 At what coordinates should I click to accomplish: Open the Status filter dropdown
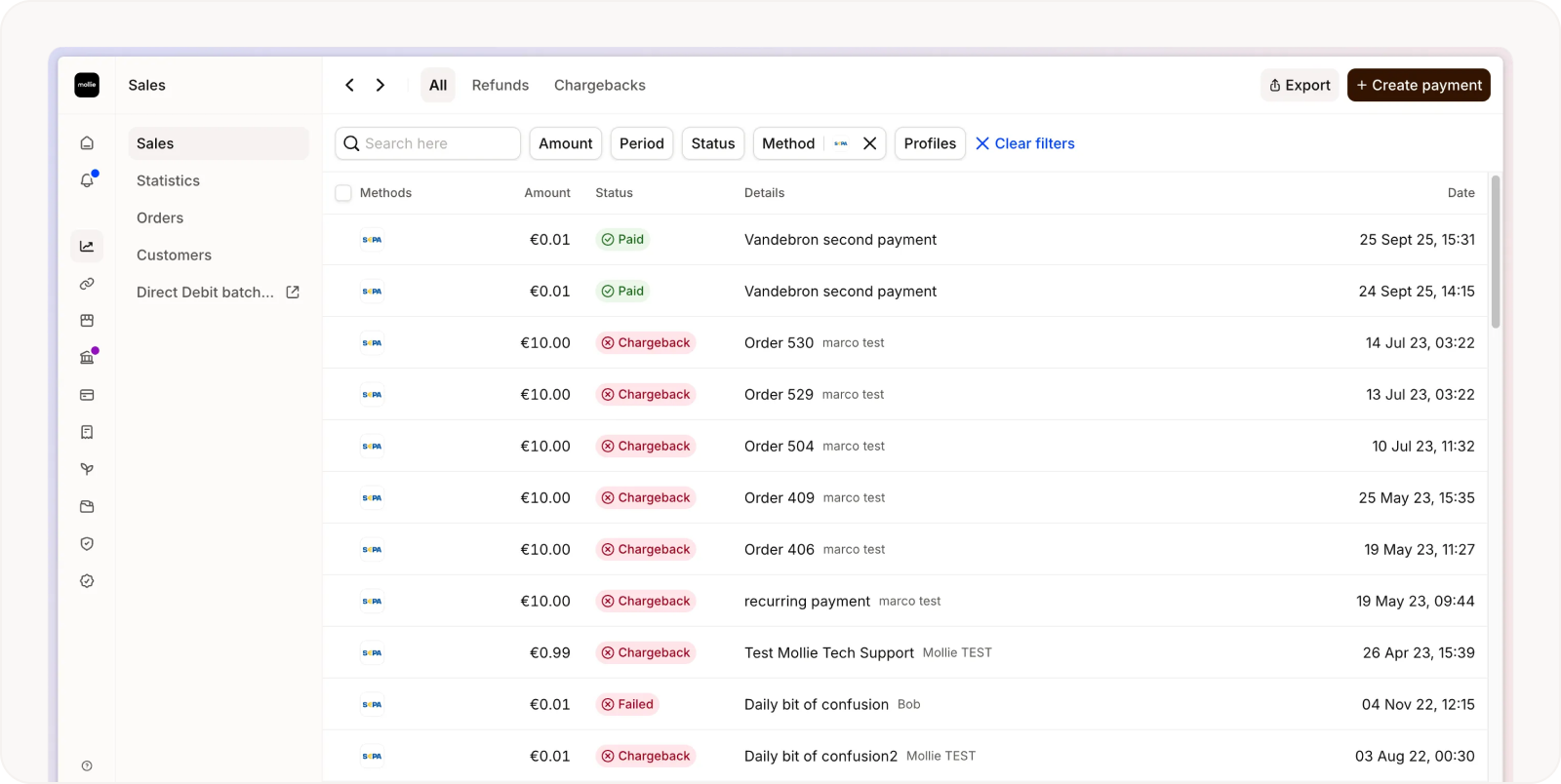coord(712,143)
